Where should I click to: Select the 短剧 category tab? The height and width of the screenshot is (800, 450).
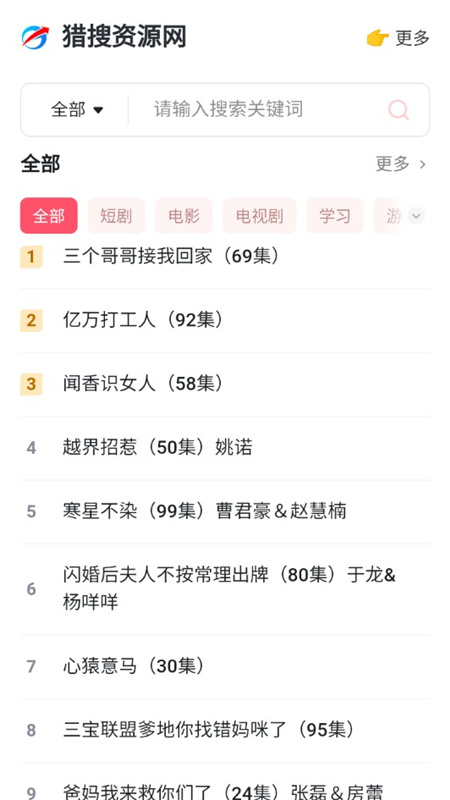click(x=116, y=216)
